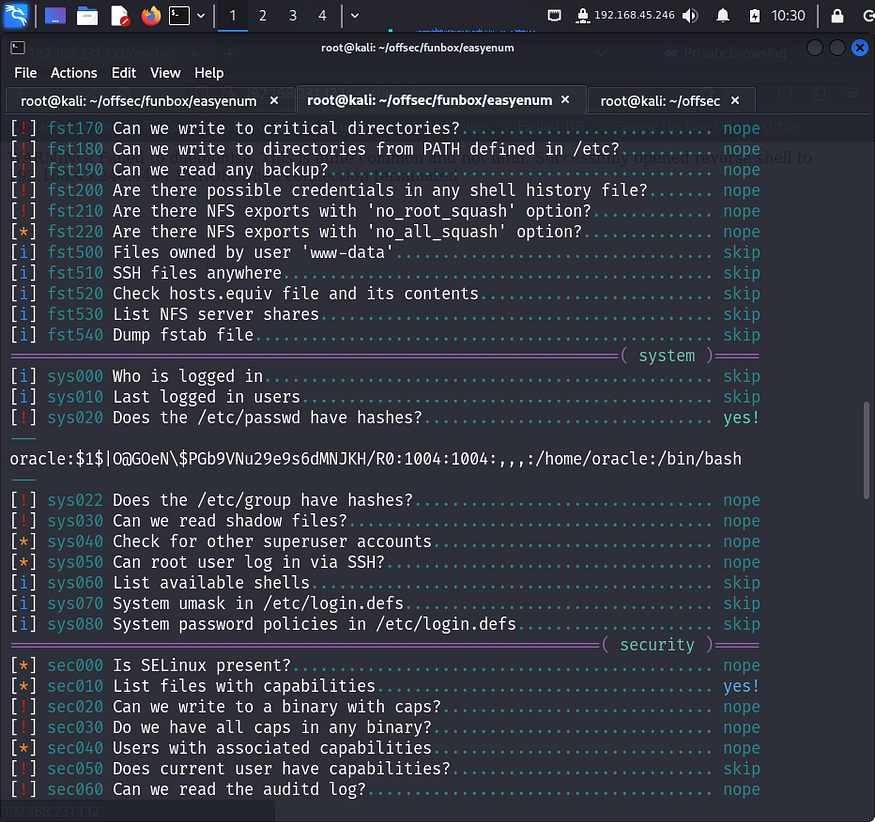Click the sys020 /etc/passwd hashes line
This screenshot has width=875, height=822.
coord(385,417)
